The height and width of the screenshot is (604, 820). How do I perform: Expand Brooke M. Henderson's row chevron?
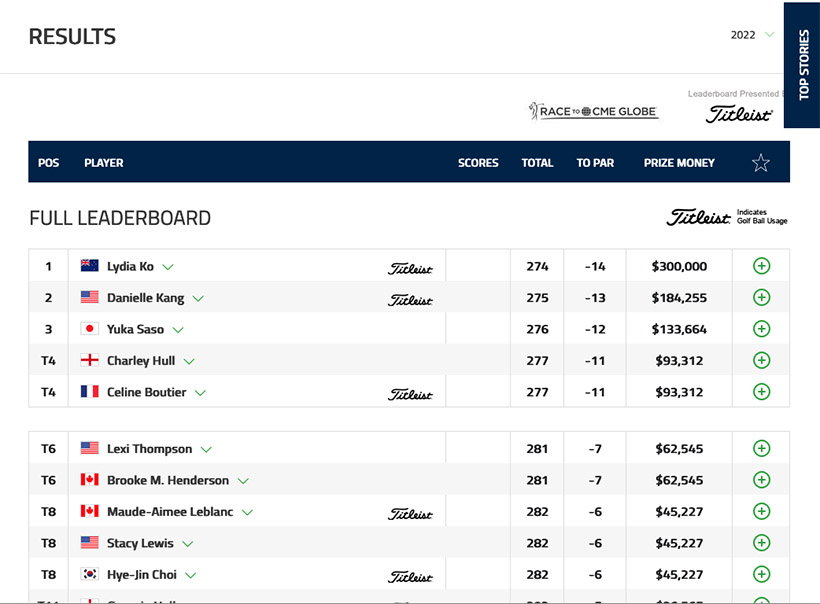pyautogui.click(x=243, y=481)
